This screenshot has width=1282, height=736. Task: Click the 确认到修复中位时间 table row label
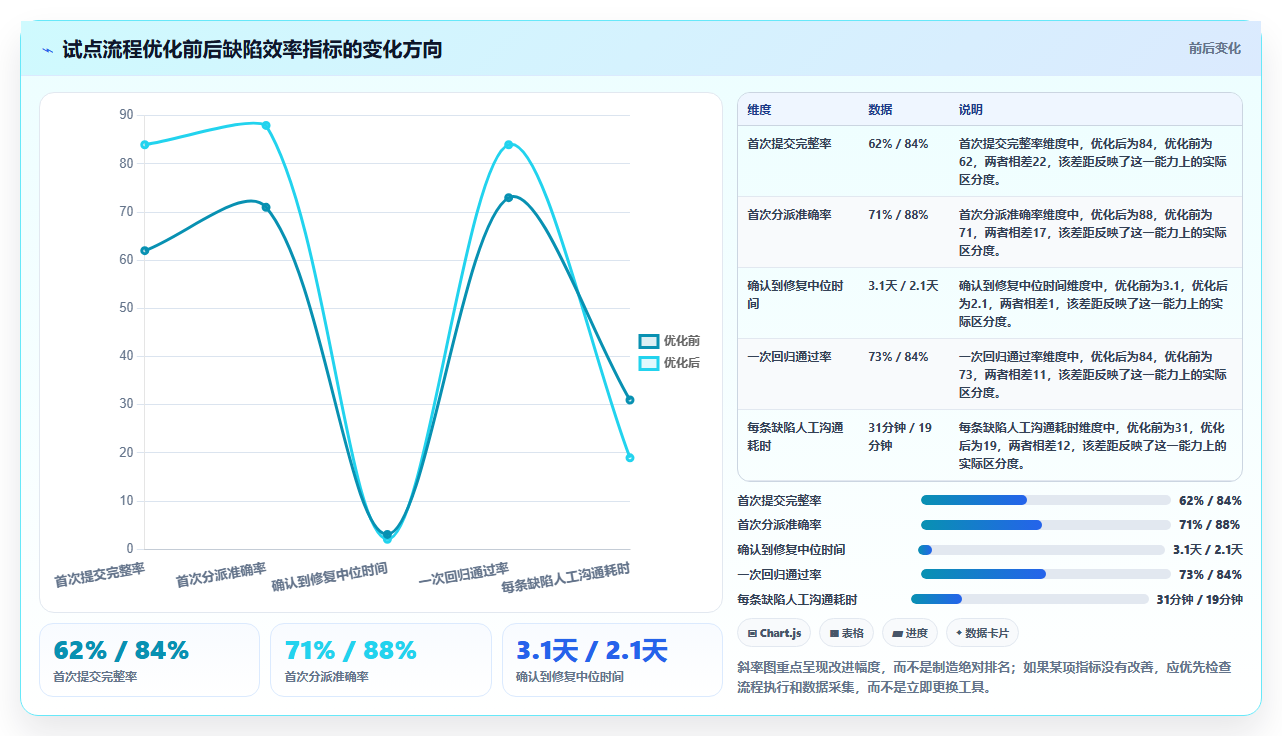tap(795, 295)
